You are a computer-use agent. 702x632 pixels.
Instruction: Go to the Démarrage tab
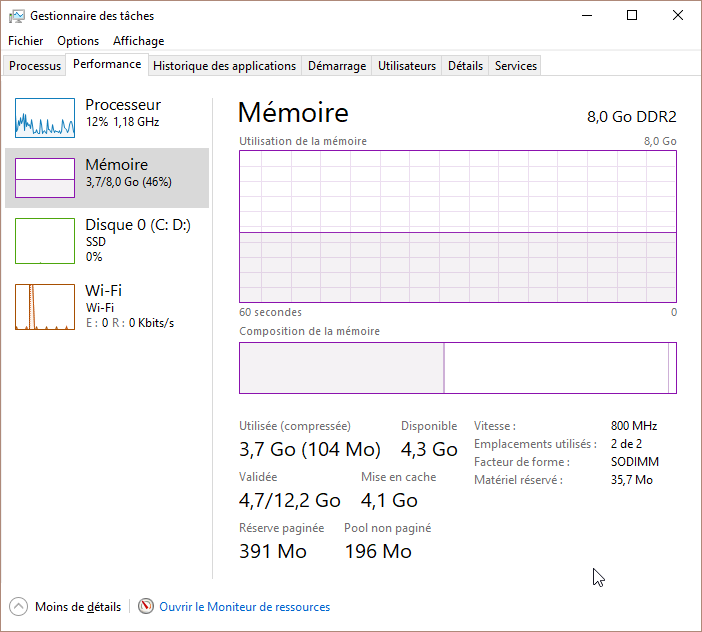[337, 66]
